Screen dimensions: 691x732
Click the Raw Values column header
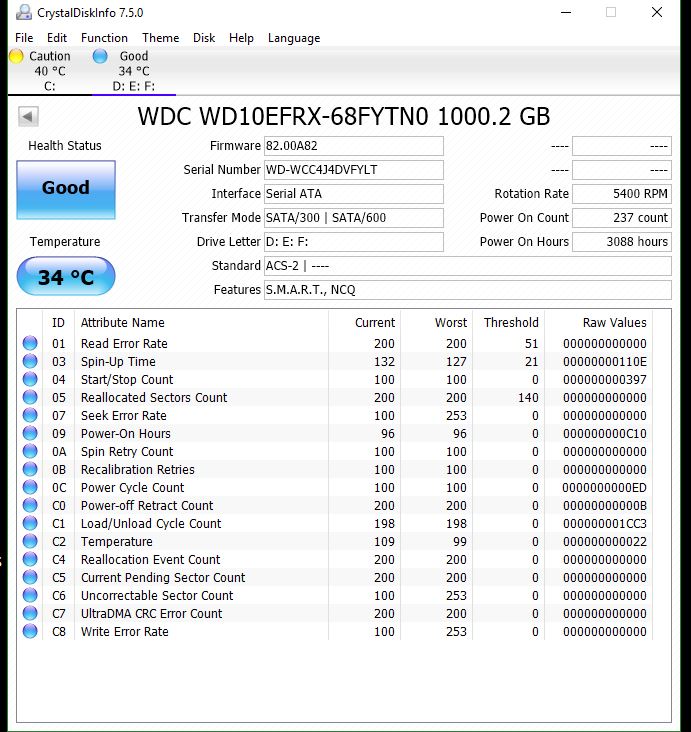click(599, 323)
